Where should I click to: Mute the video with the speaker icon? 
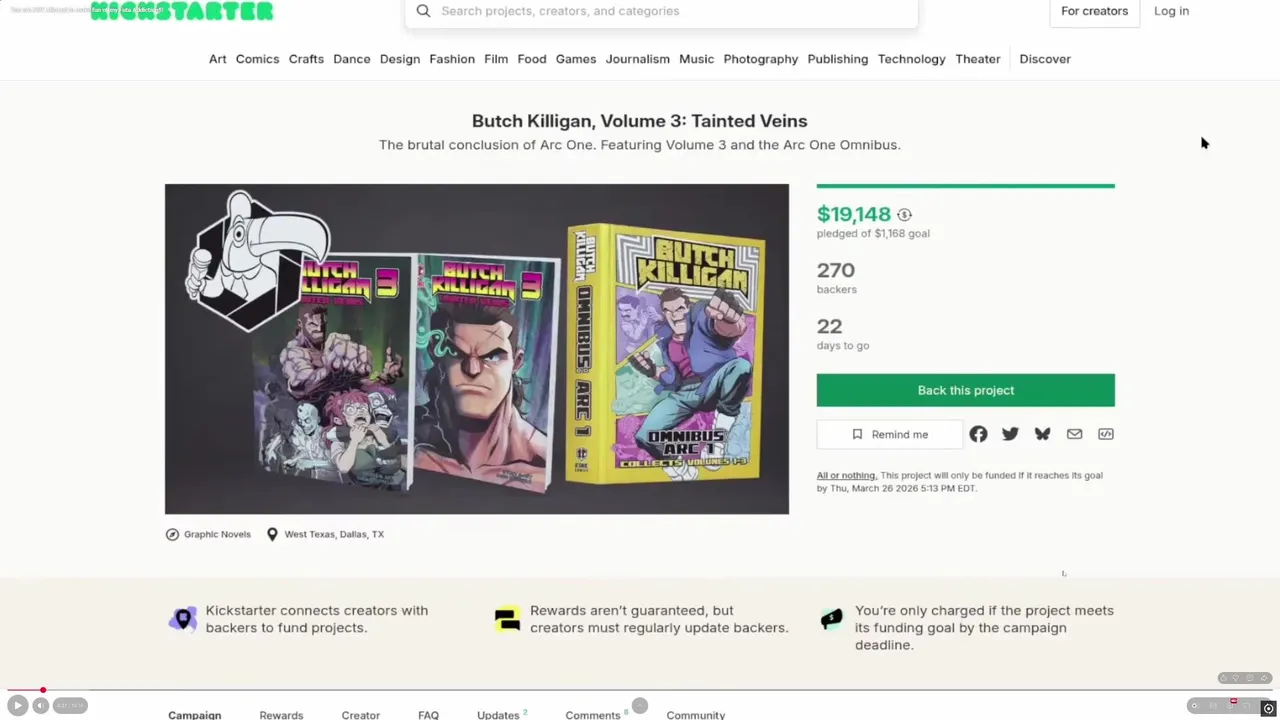pyautogui.click(x=40, y=705)
